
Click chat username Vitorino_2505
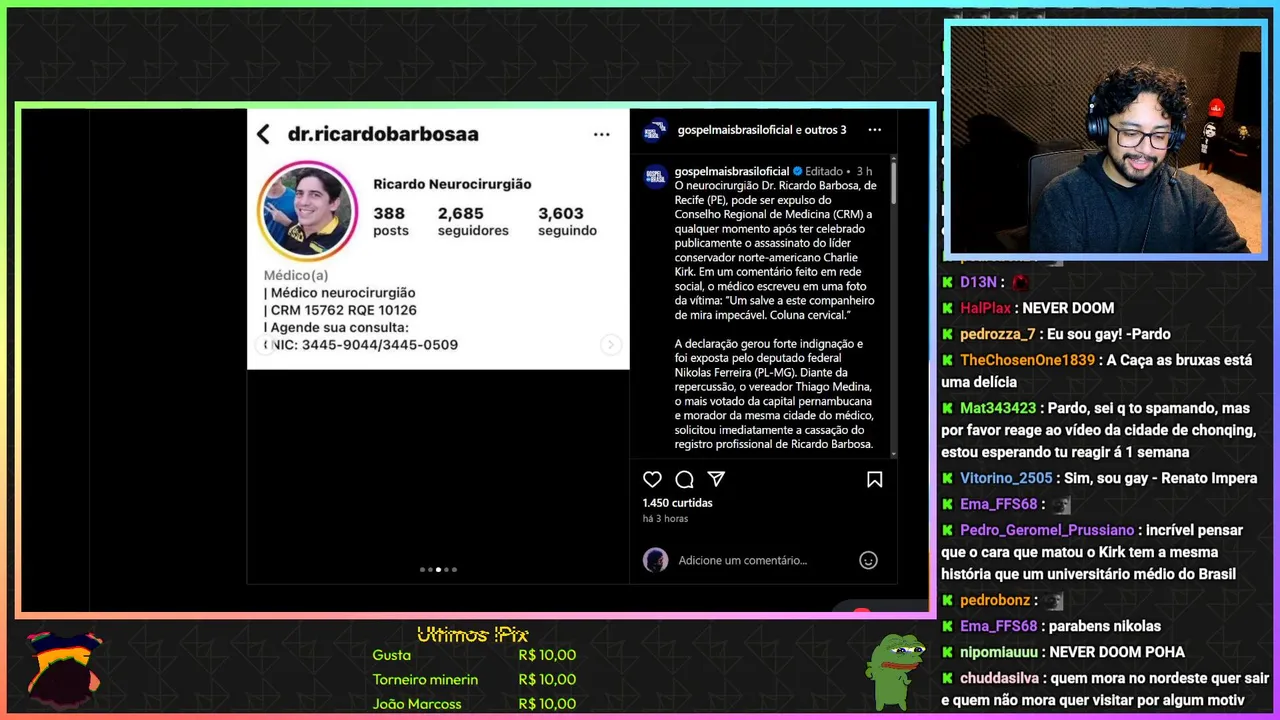click(1005, 478)
